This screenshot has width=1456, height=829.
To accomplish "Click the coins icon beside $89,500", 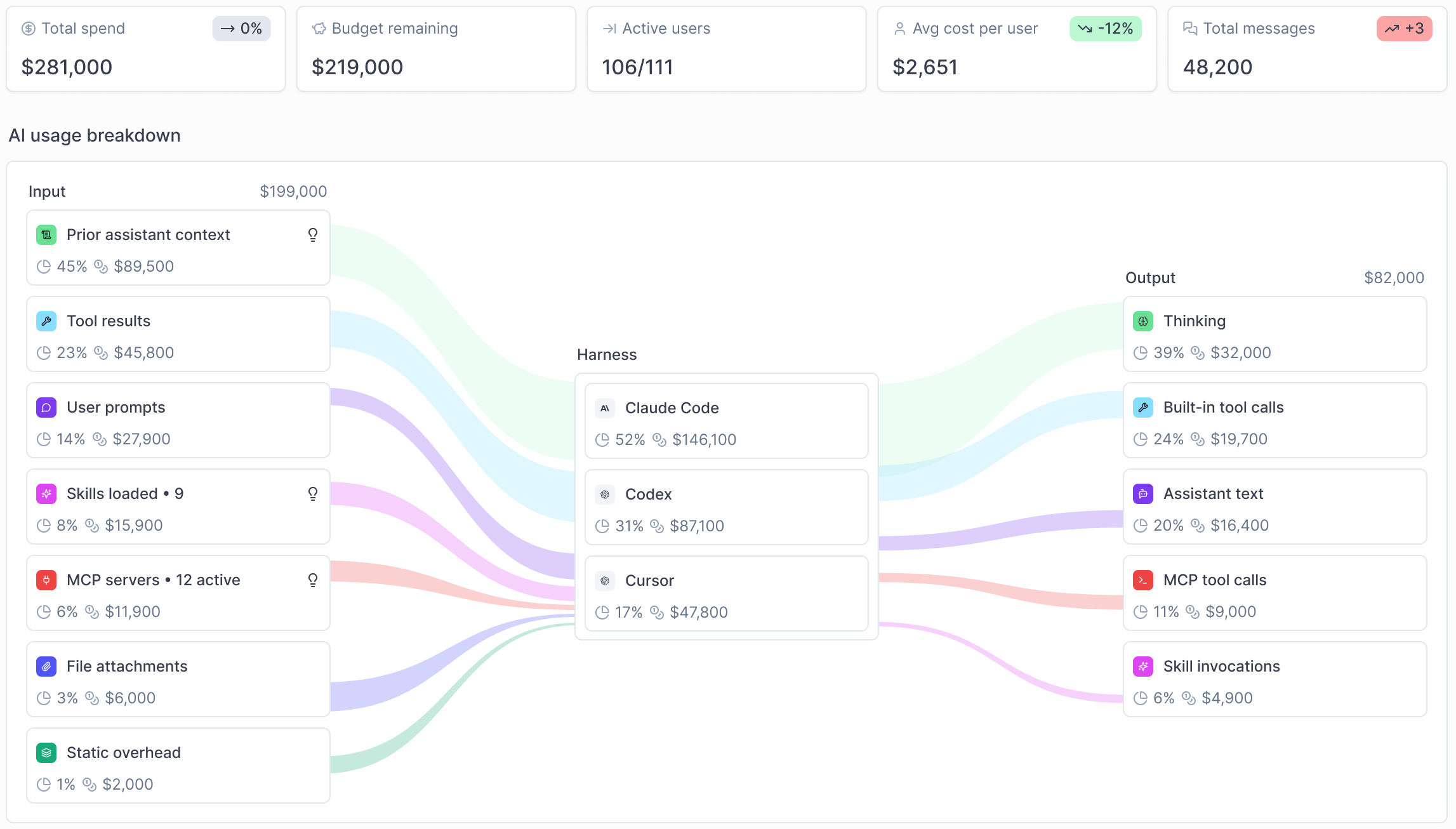I will click(x=101, y=267).
